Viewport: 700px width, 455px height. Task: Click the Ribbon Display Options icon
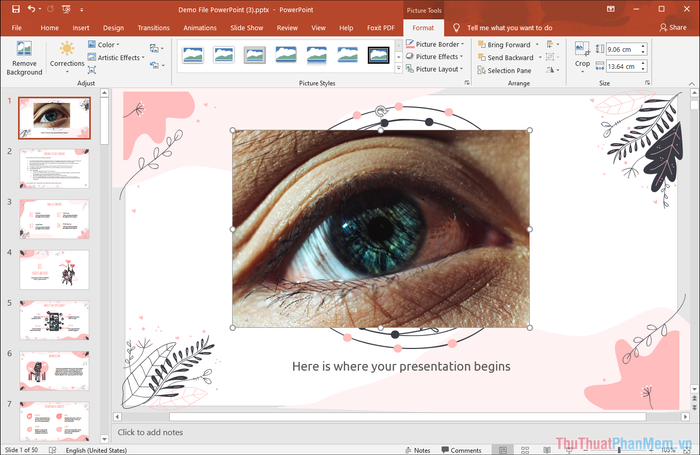click(610, 9)
